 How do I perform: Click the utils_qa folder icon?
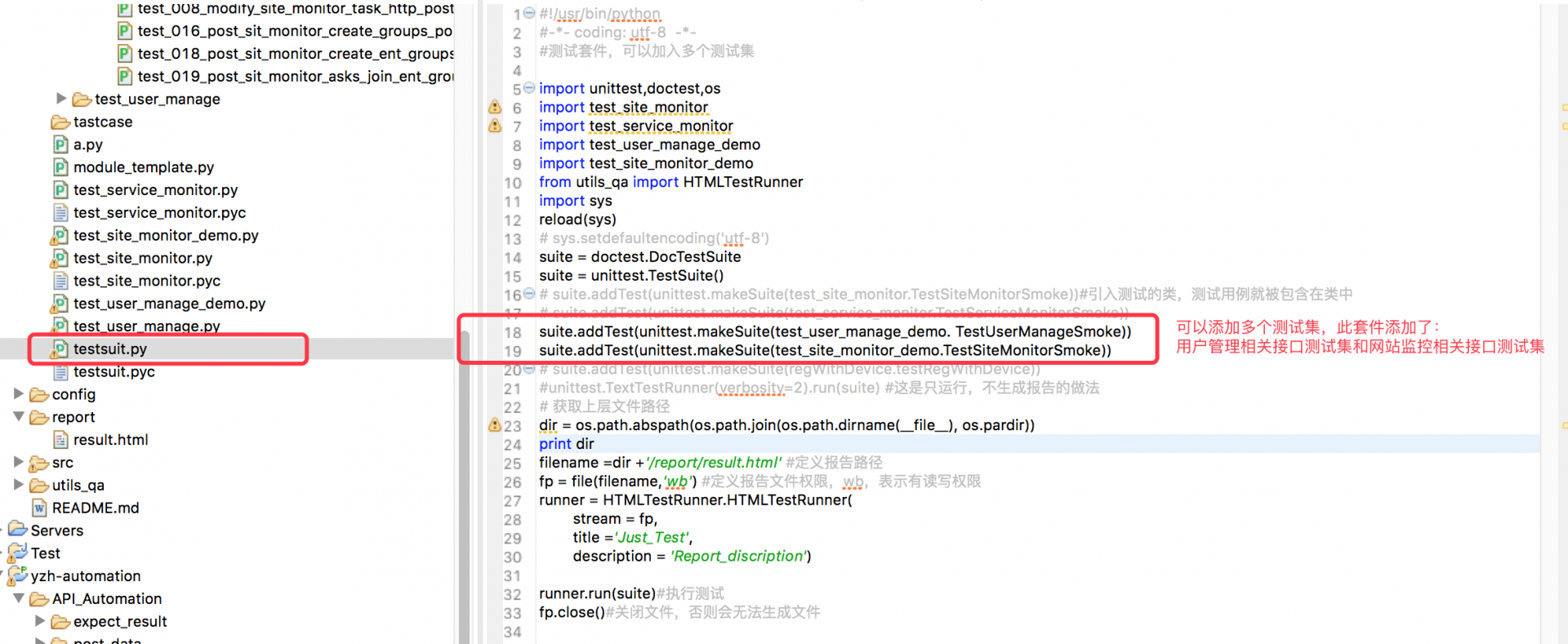39,486
